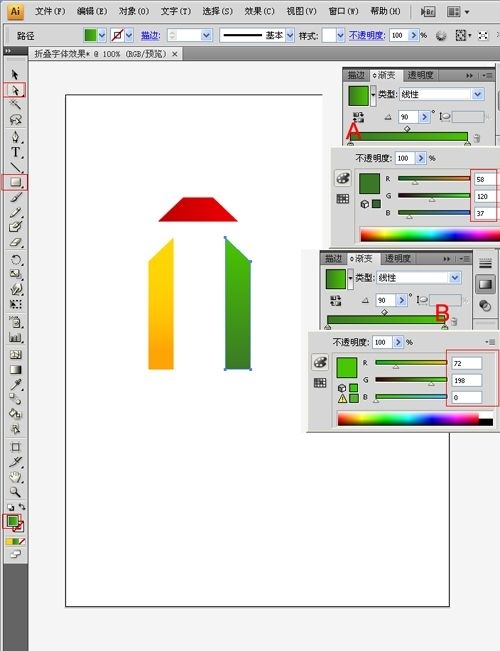The height and width of the screenshot is (651, 500).
Task: Select the Live Paint Bucket tool
Action: pos(15,414)
